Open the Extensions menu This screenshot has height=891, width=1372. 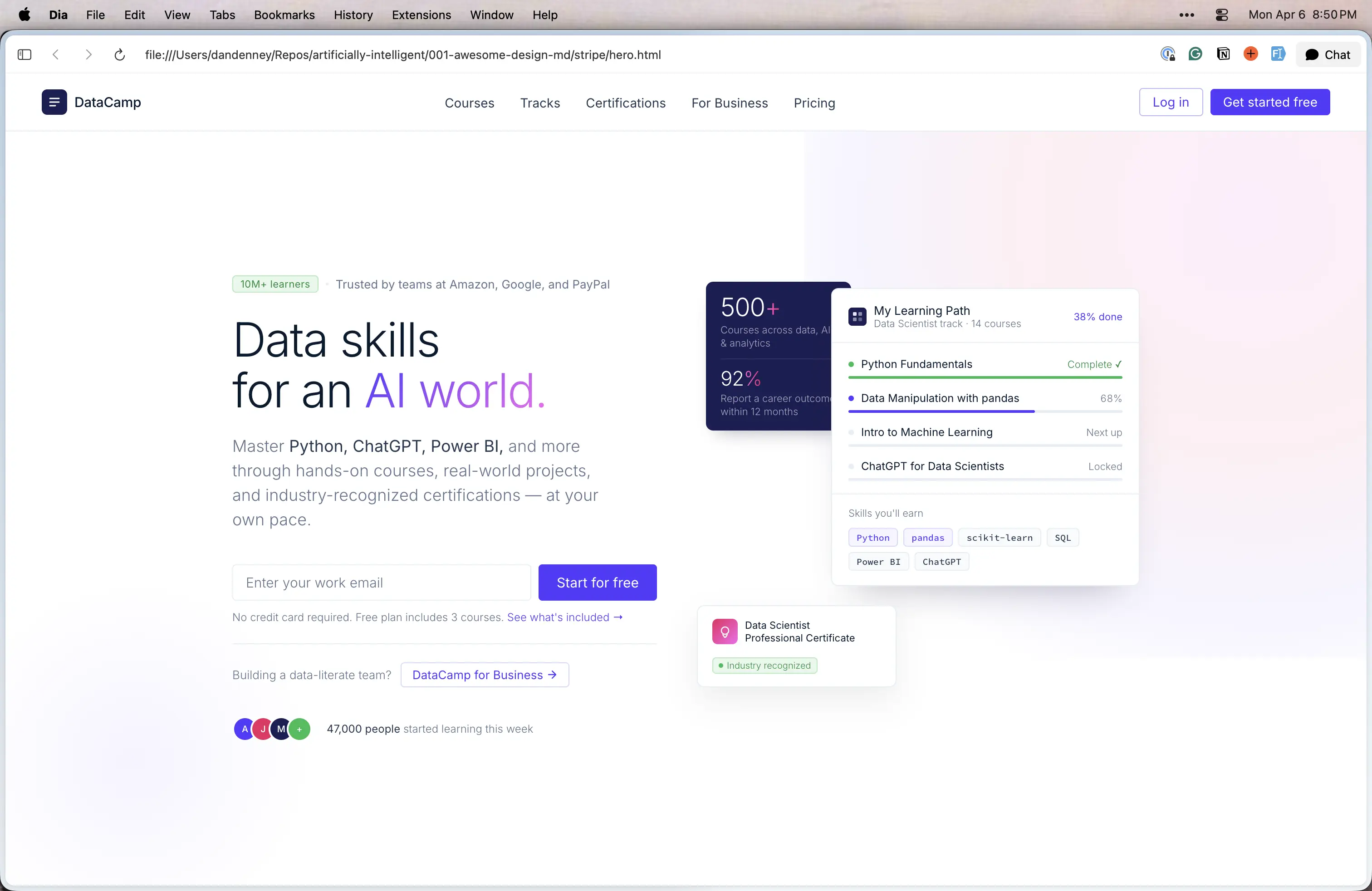pos(421,15)
